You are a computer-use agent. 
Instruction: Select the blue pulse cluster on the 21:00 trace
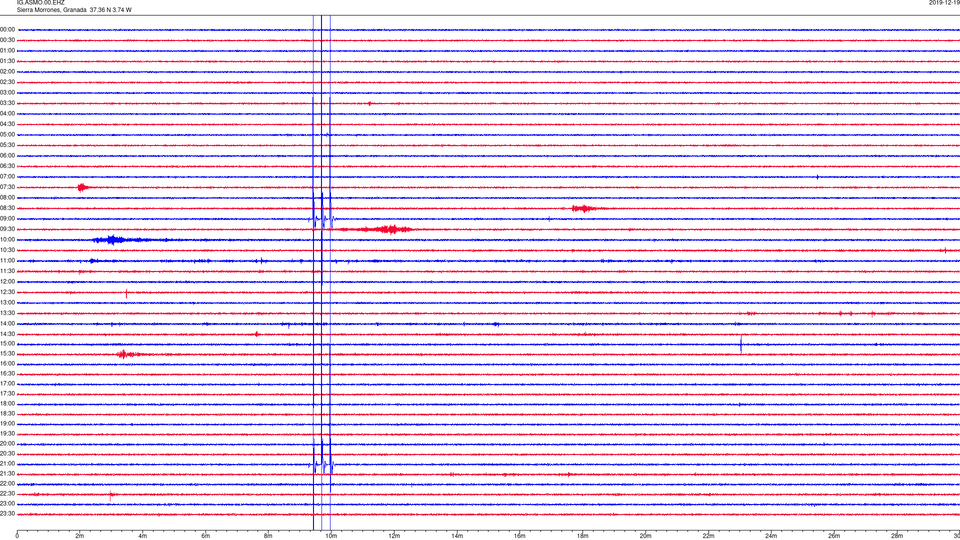[x=321, y=464]
